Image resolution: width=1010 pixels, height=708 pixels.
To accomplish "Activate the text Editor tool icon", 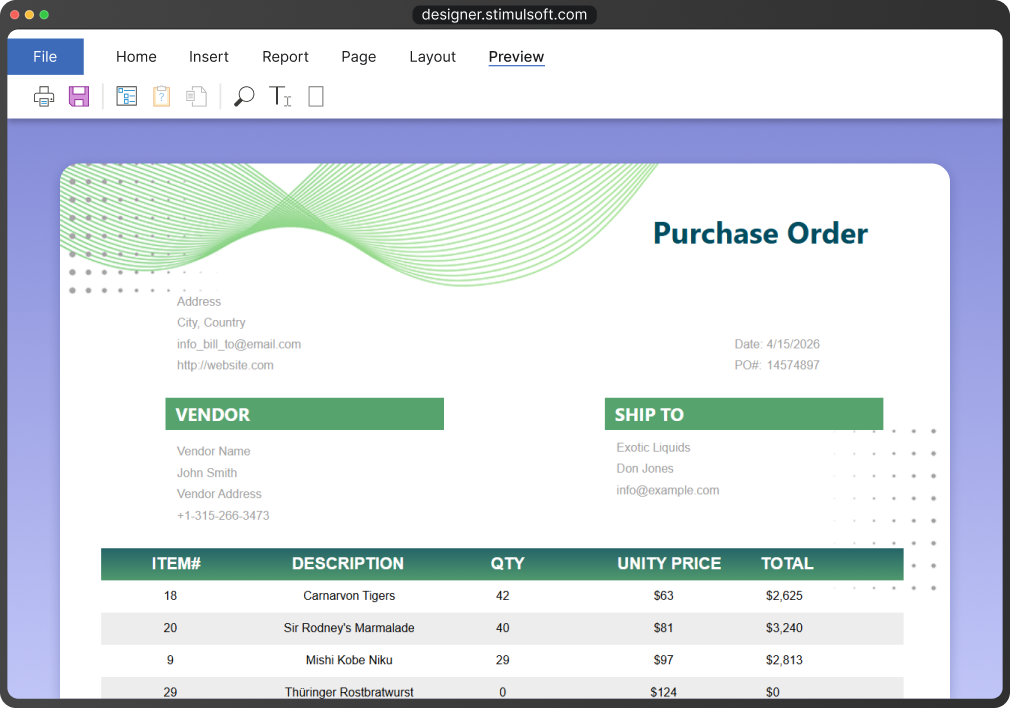I will [x=280, y=97].
